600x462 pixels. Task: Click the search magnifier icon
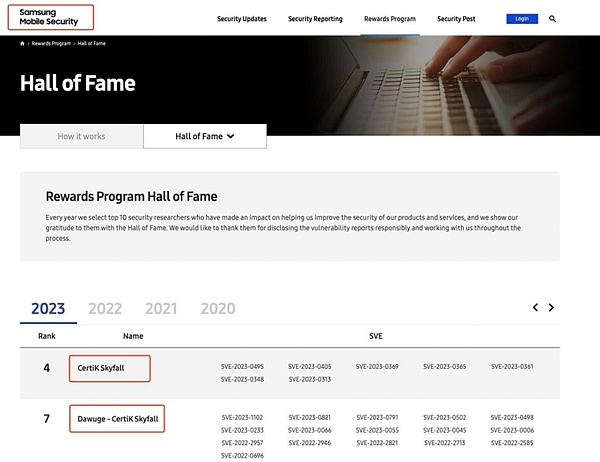(x=552, y=19)
